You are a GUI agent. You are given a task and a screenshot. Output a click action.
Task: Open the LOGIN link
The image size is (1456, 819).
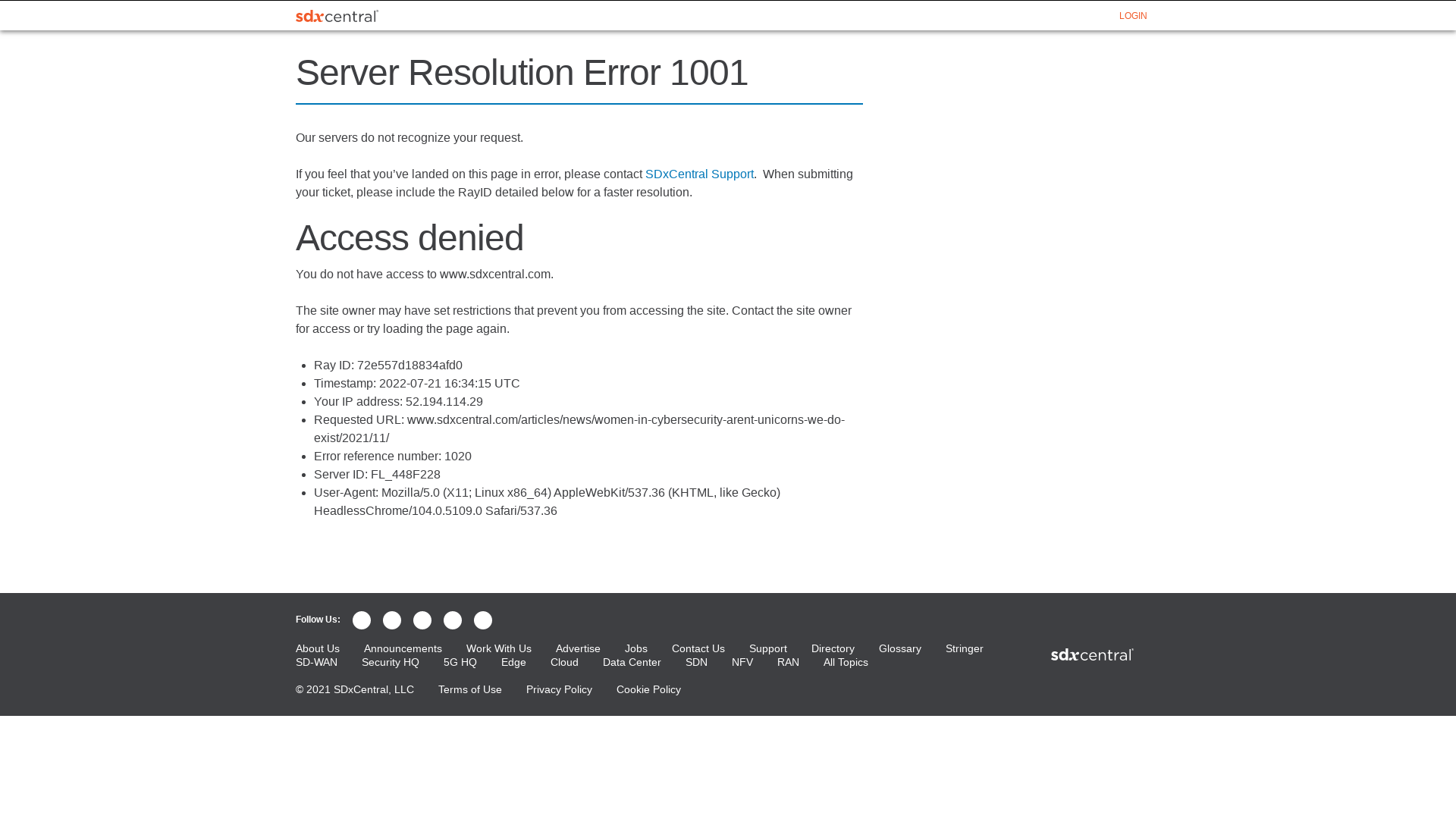(x=1133, y=16)
